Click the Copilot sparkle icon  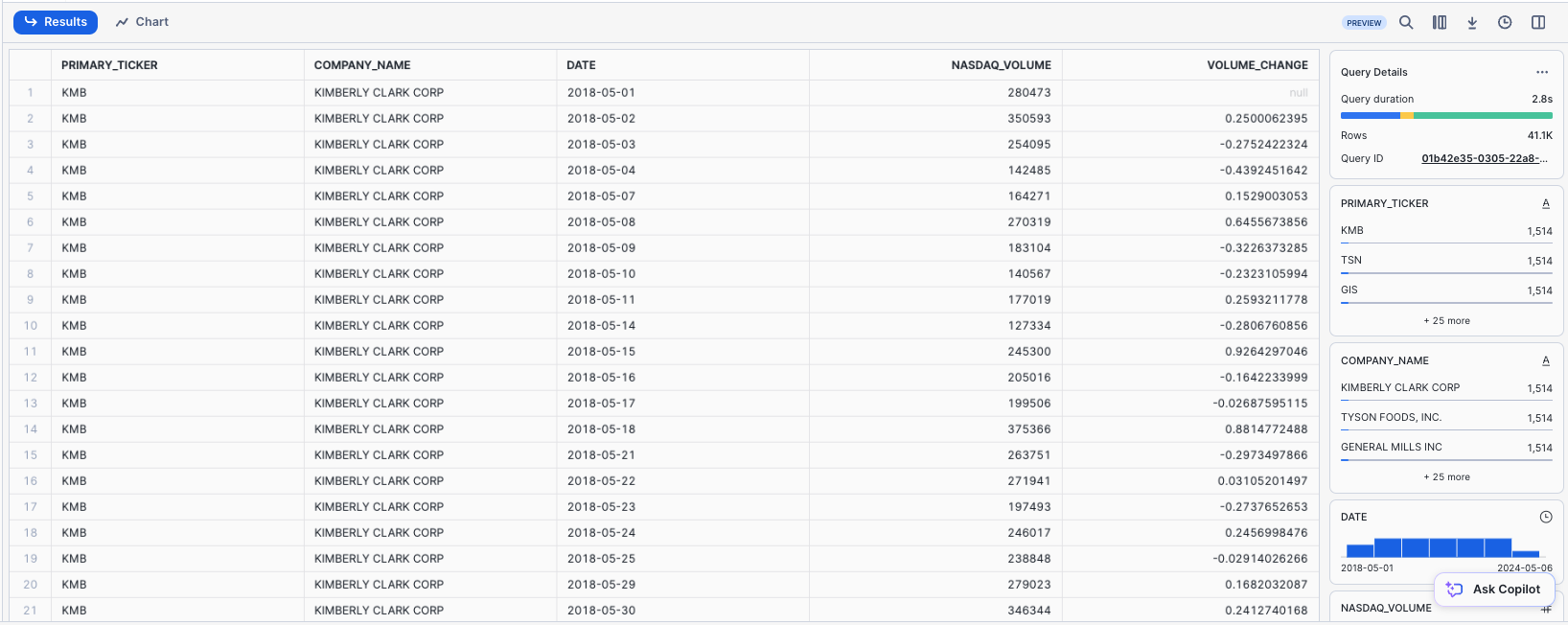coord(1455,590)
